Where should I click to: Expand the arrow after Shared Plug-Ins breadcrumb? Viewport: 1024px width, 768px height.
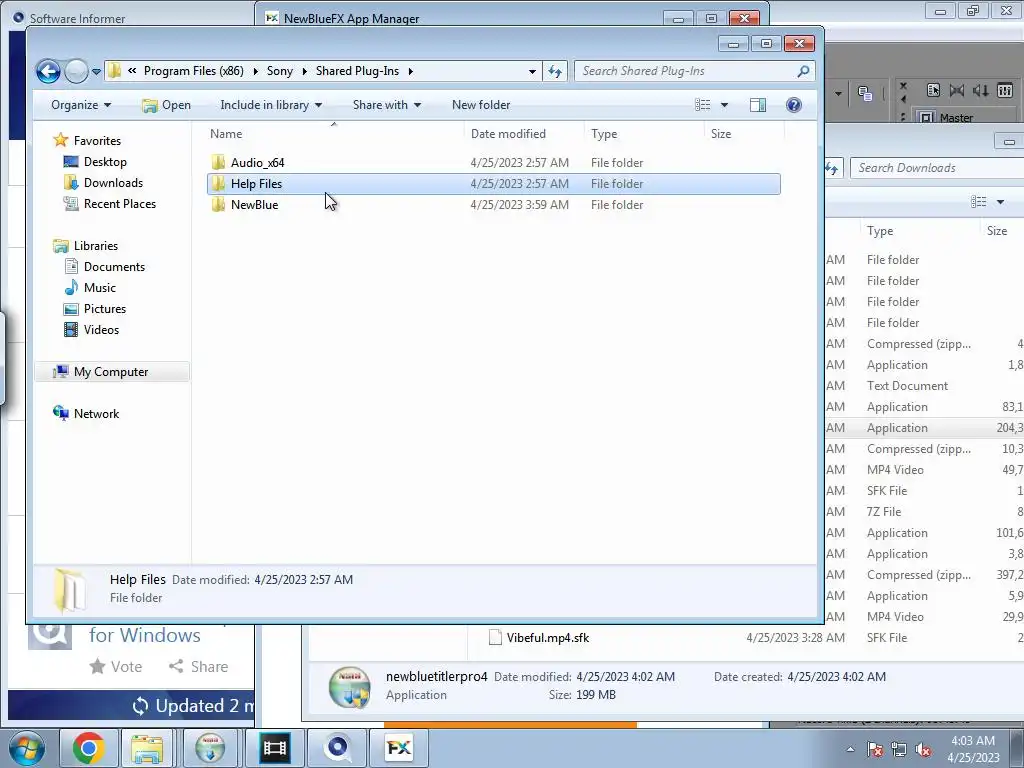coord(411,71)
